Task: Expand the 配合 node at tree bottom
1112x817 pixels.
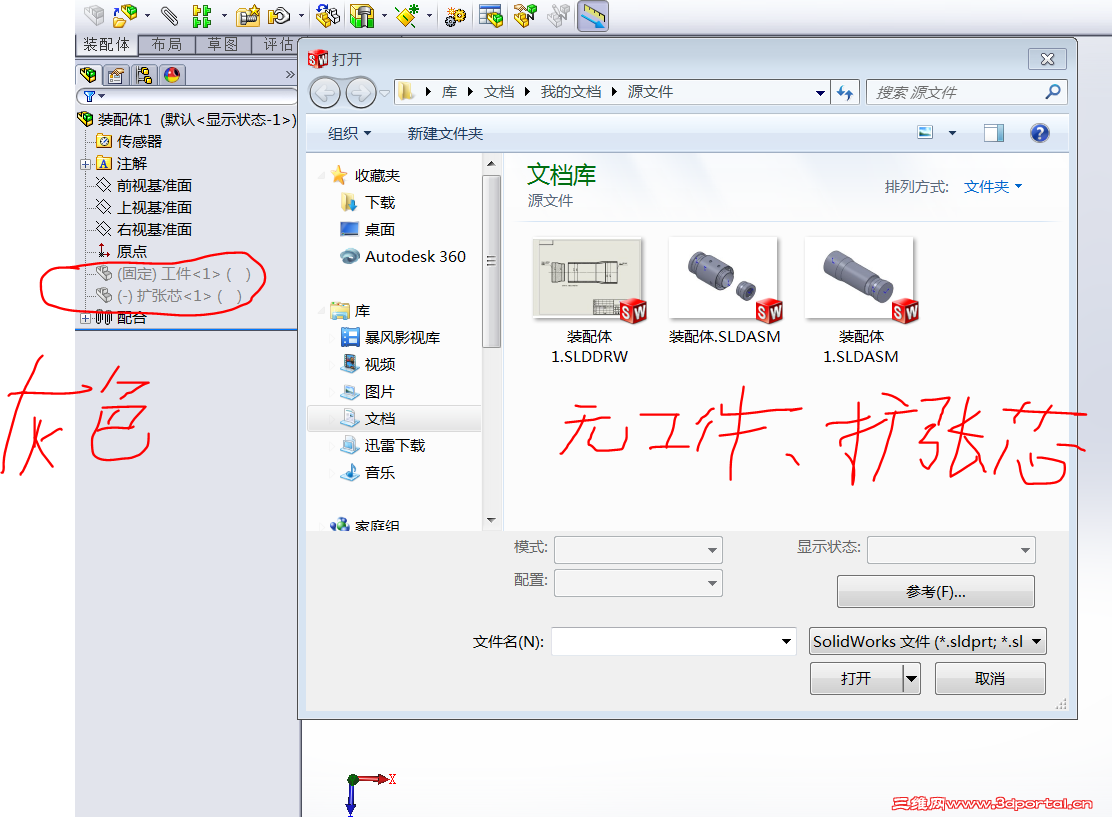Action: (x=85, y=320)
